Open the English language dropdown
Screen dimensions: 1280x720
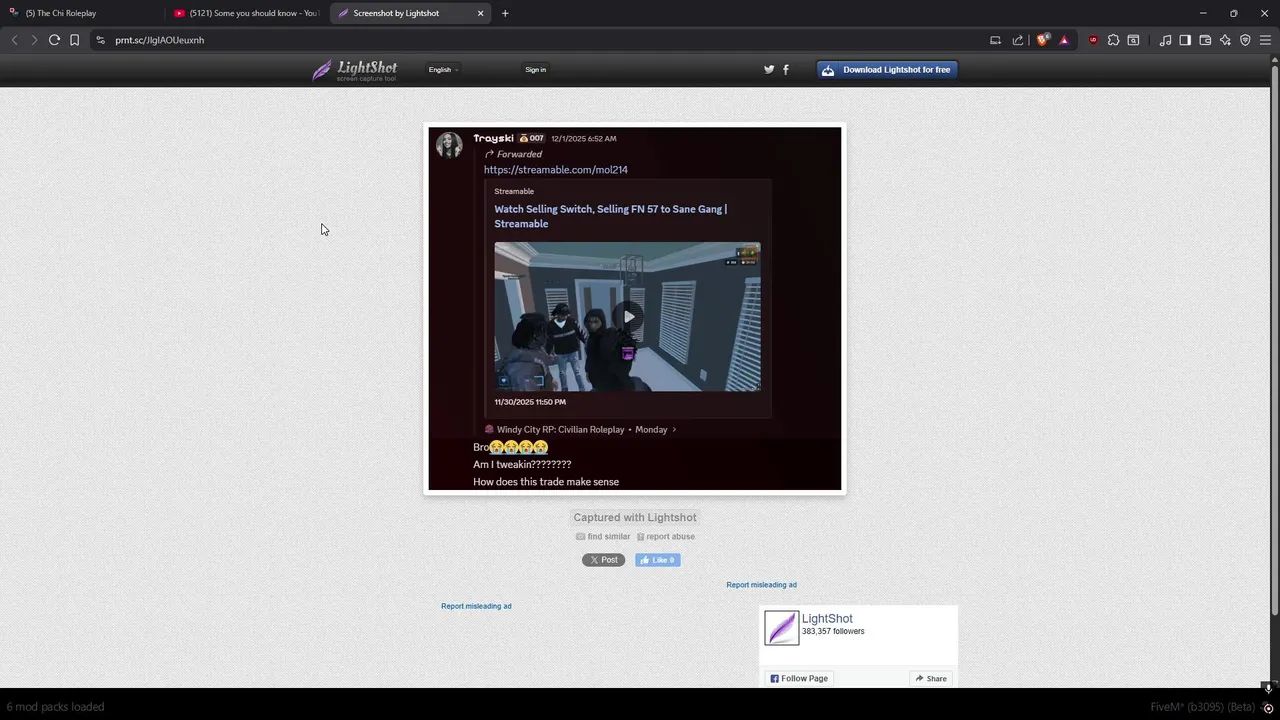pos(443,70)
